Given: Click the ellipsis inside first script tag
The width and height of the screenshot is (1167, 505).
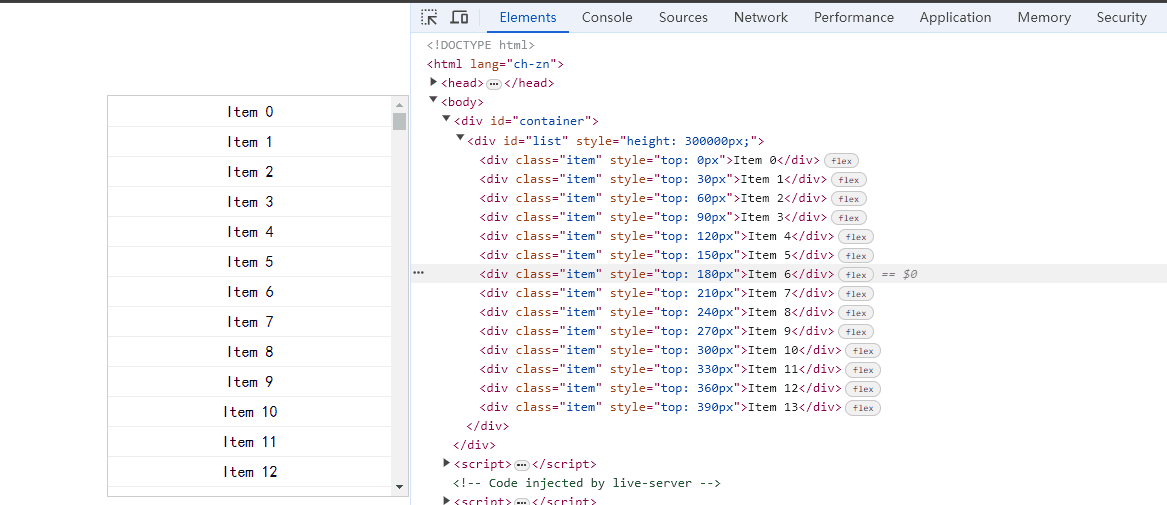Looking at the screenshot, I should [522, 465].
